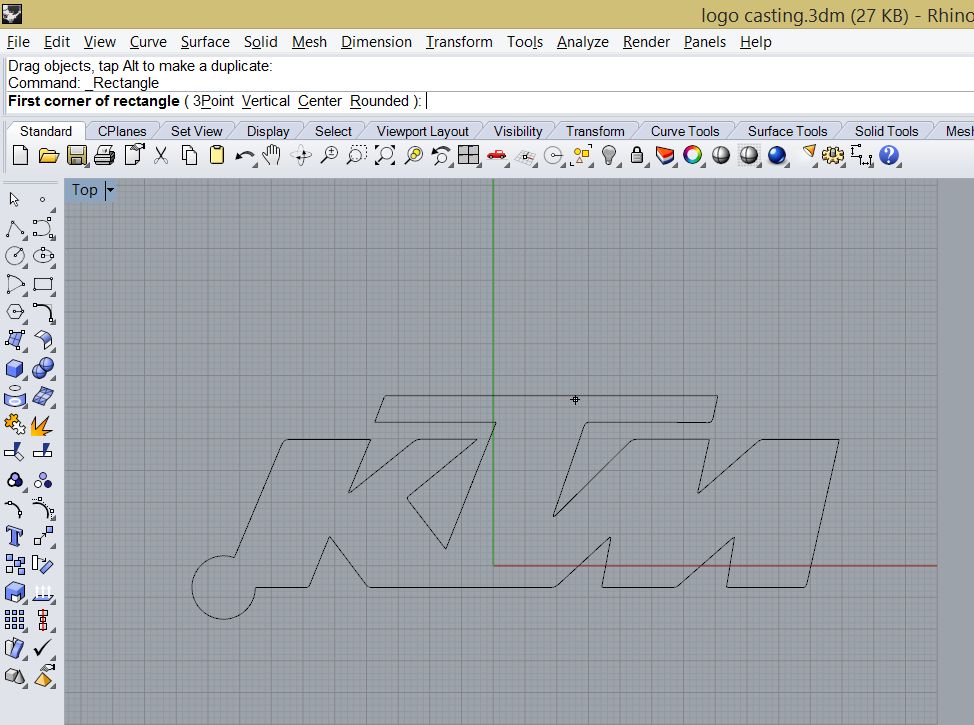This screenshot has height=725, width=974.
Task: Click the Zoom Extents icon
Action: click(x=385, y=155)
